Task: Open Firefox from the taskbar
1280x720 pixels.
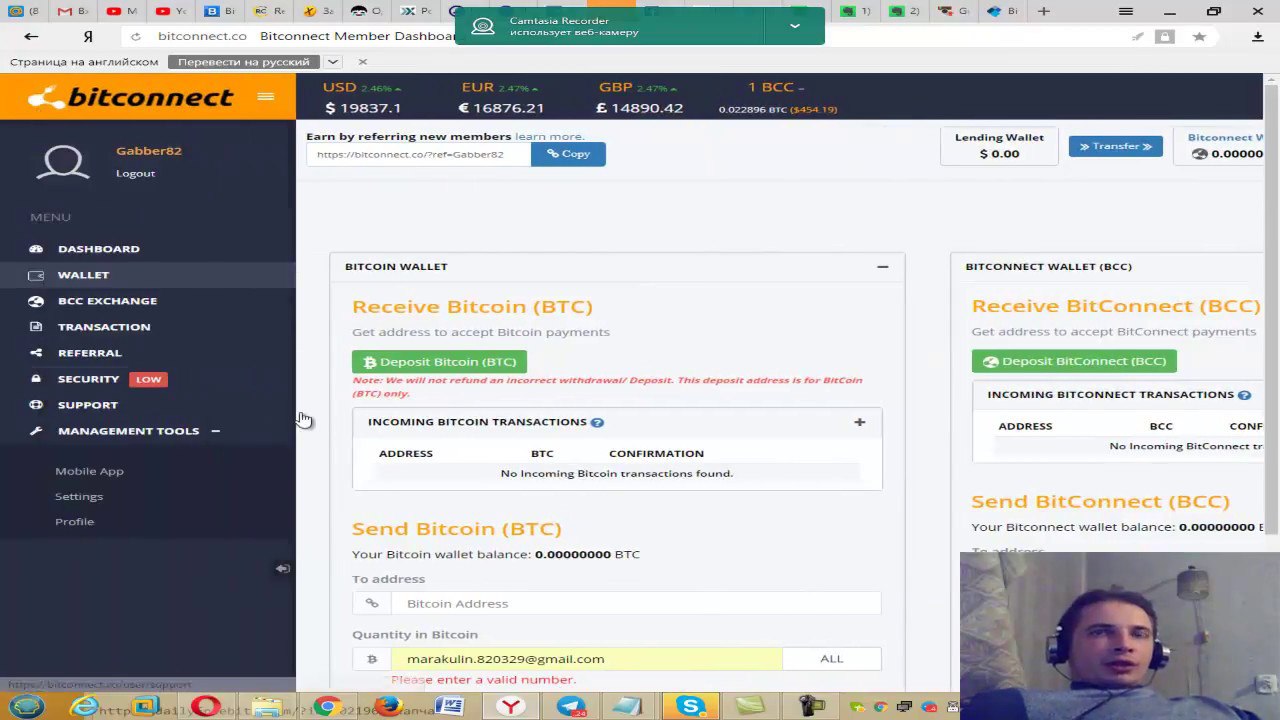Action: [388, 707]
